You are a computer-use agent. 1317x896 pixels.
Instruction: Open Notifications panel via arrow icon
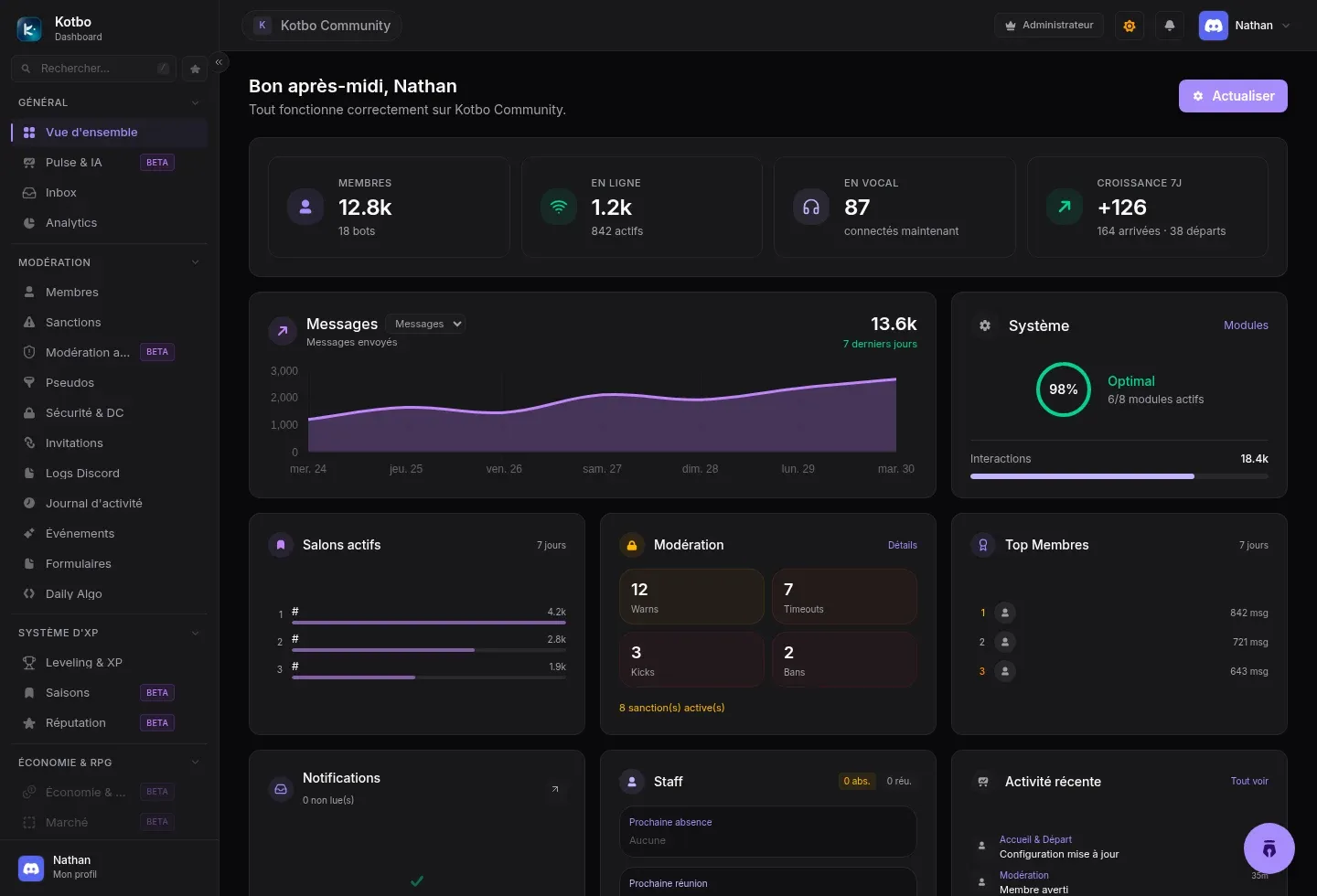coord(555,789)
